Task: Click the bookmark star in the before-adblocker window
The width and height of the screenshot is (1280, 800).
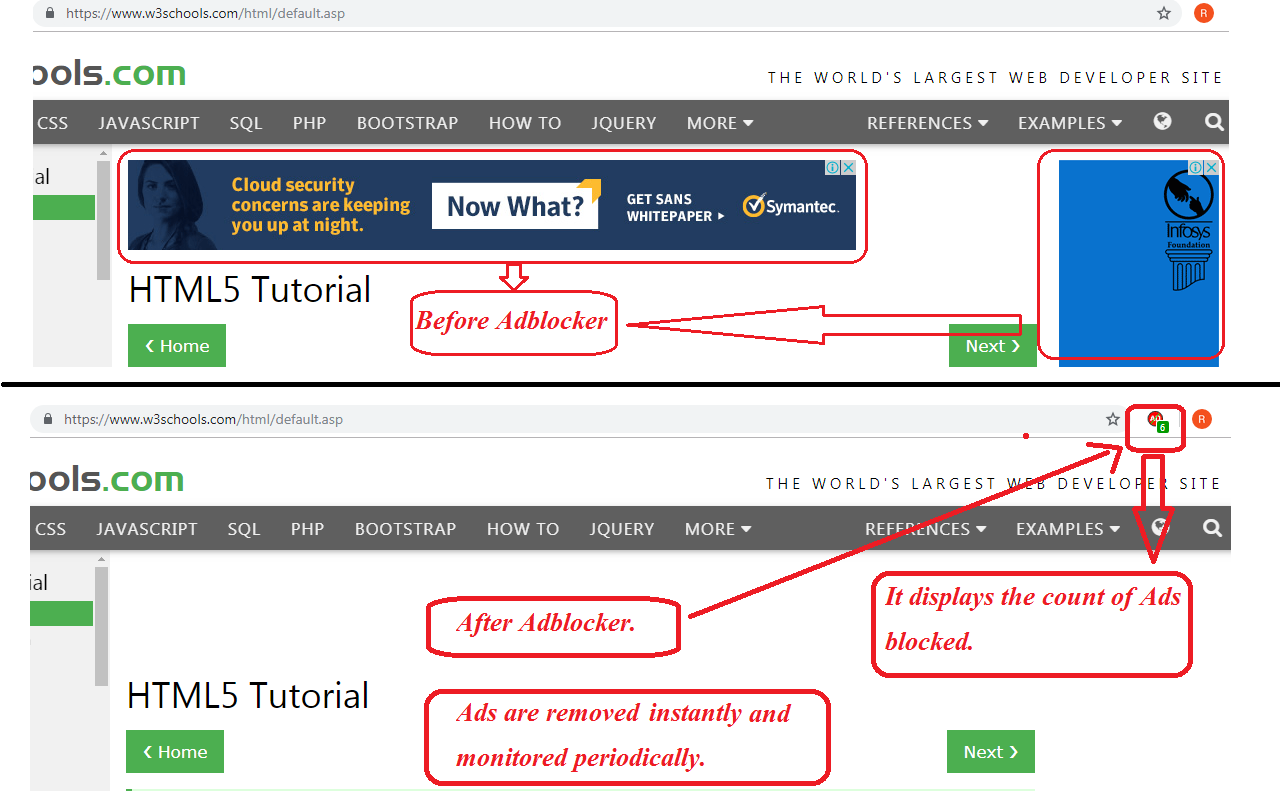Action: pos(1164,13)
